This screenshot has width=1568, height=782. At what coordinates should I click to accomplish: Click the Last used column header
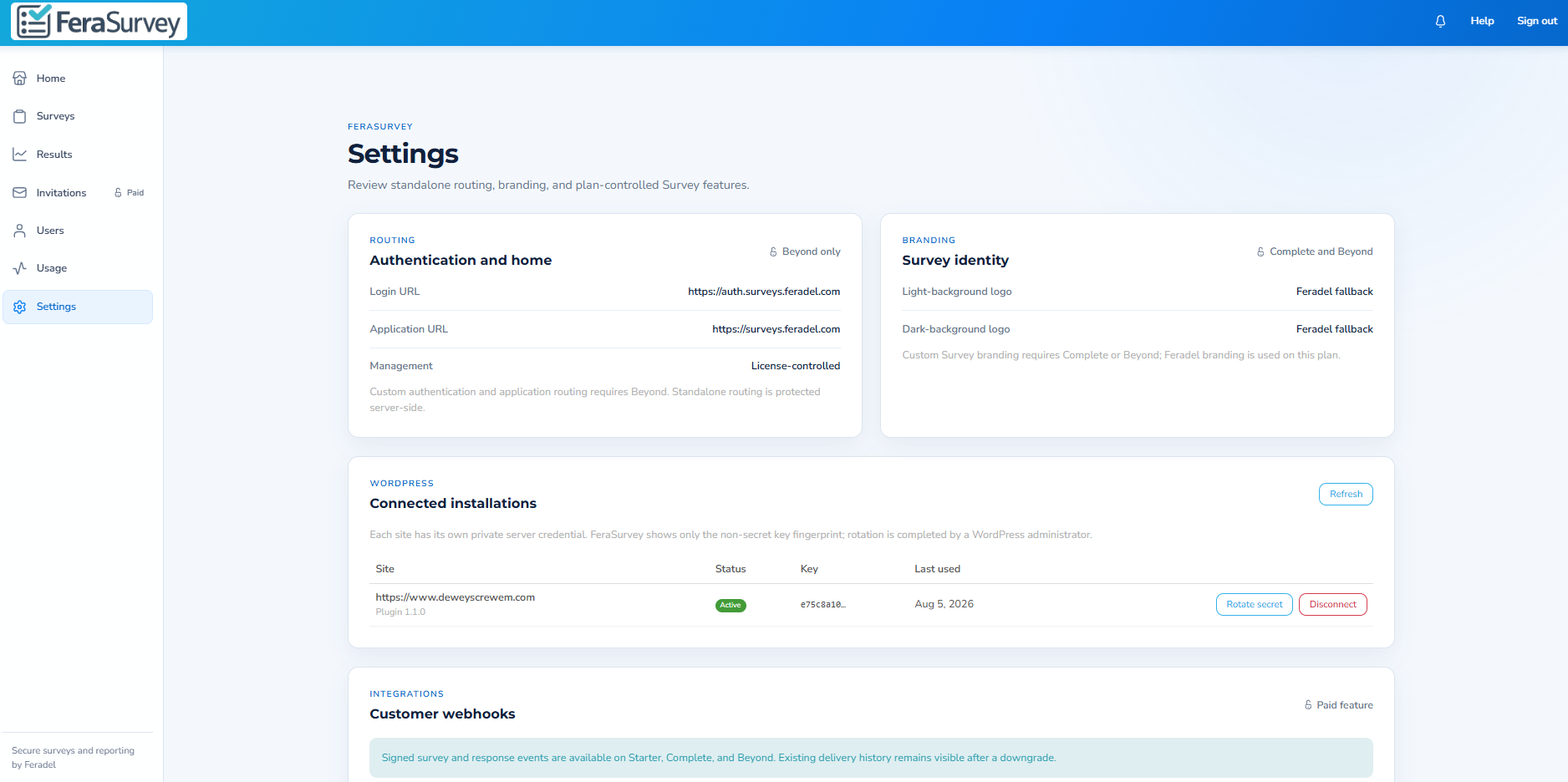937,569
